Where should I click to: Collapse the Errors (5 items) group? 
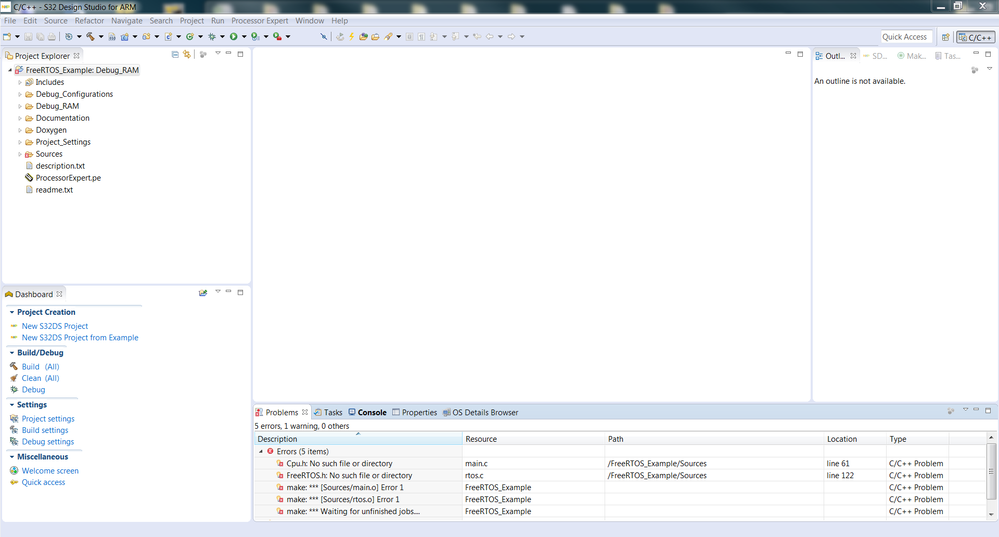(261, 451)
